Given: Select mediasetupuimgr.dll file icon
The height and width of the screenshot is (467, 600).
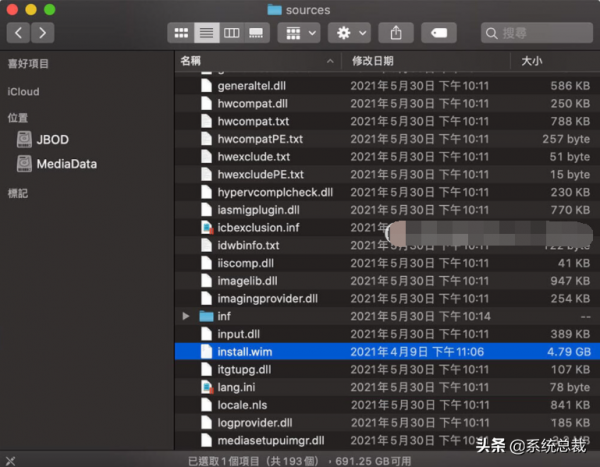Looking at the screenshot, I should coord(206,441).
